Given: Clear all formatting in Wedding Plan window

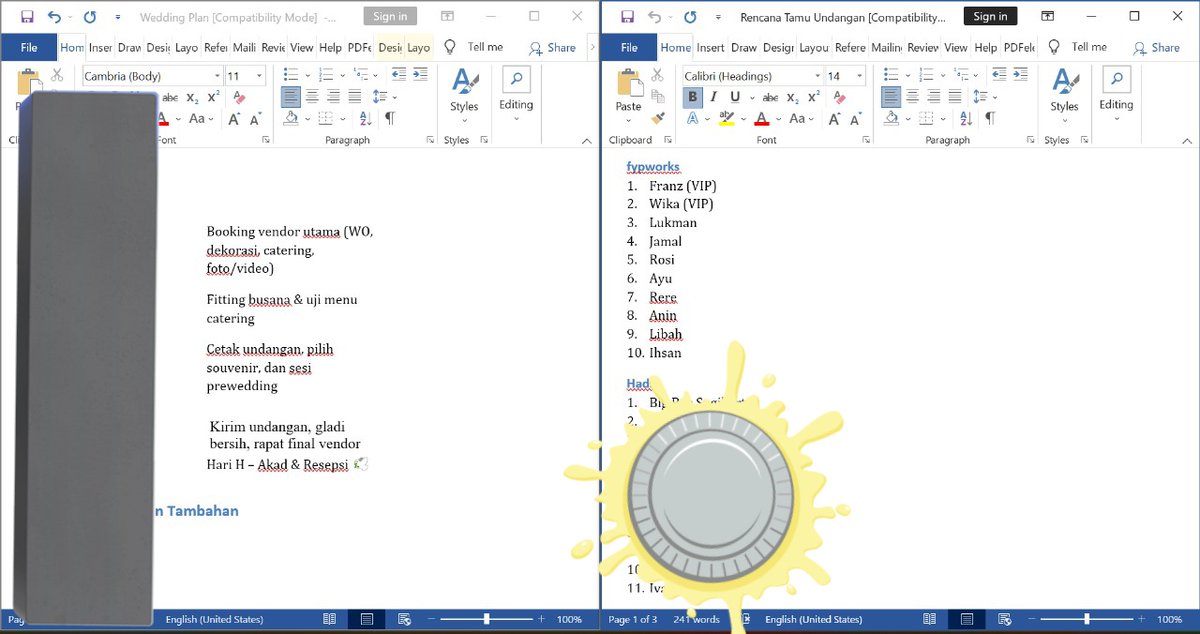Looking at the screenshot, I should (238, 97).
